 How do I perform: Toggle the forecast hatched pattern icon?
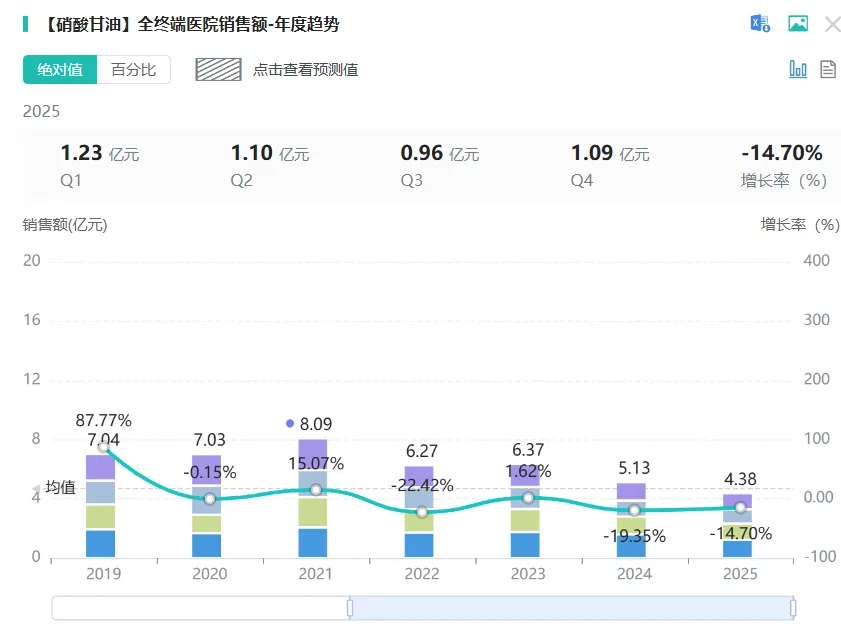[x=218, y=69]
